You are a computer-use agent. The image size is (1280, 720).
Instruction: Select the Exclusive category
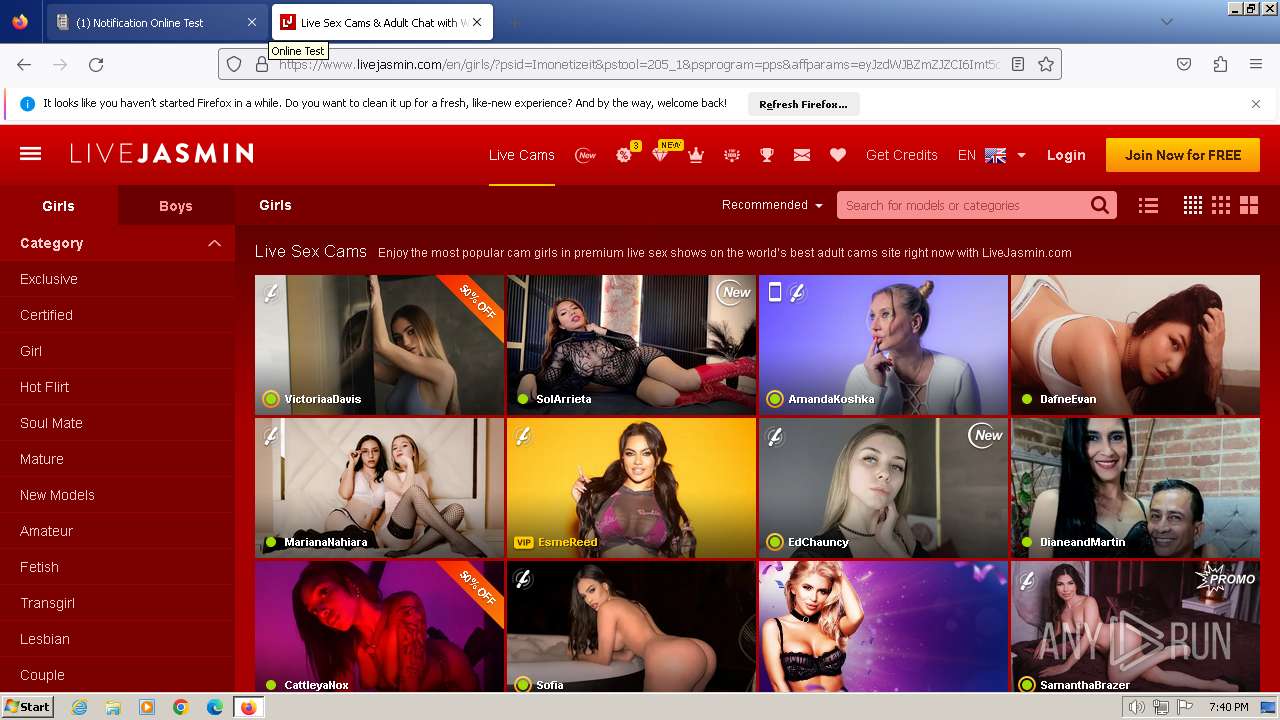(49, 279)
